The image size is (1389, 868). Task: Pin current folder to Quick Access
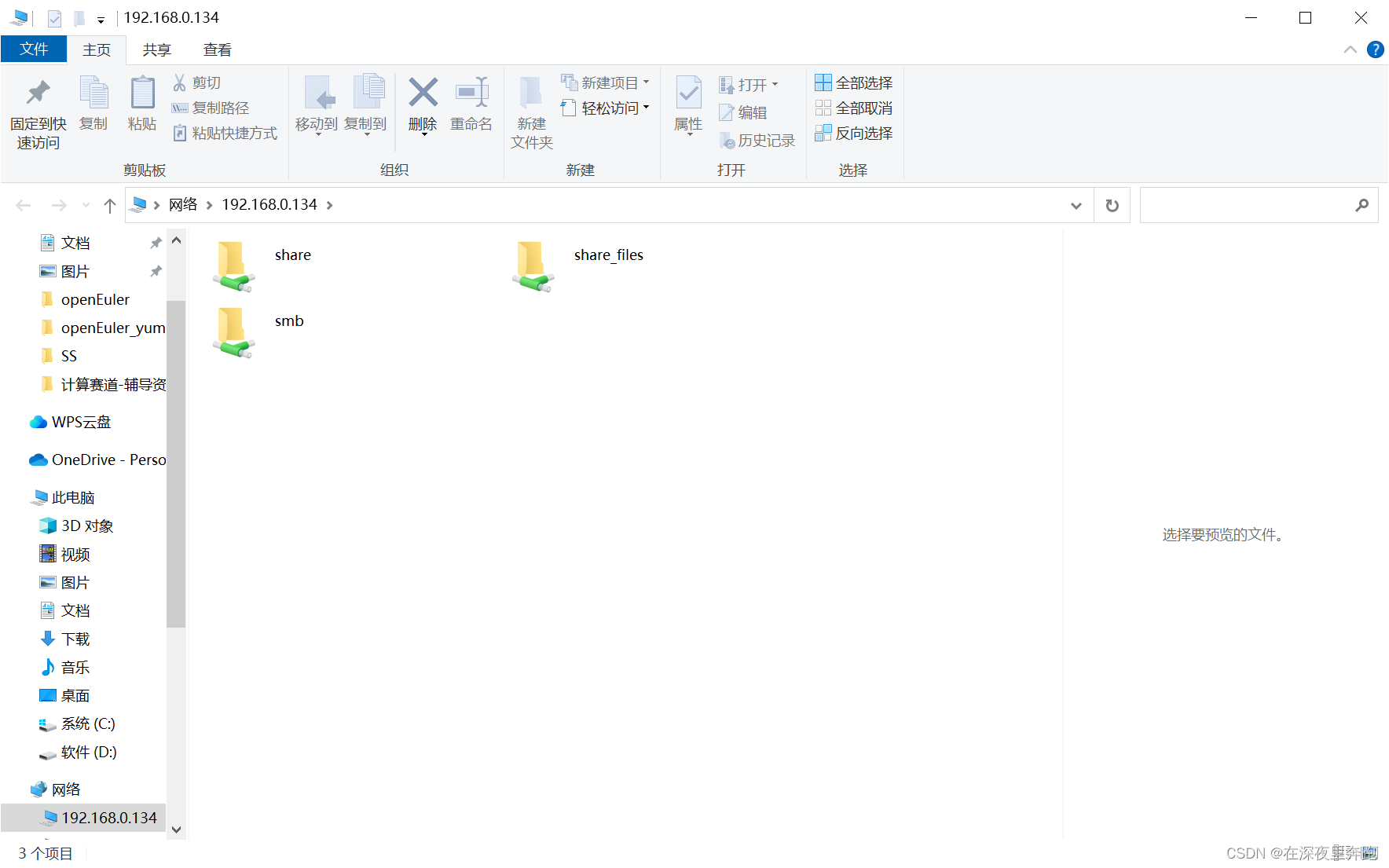37,110
